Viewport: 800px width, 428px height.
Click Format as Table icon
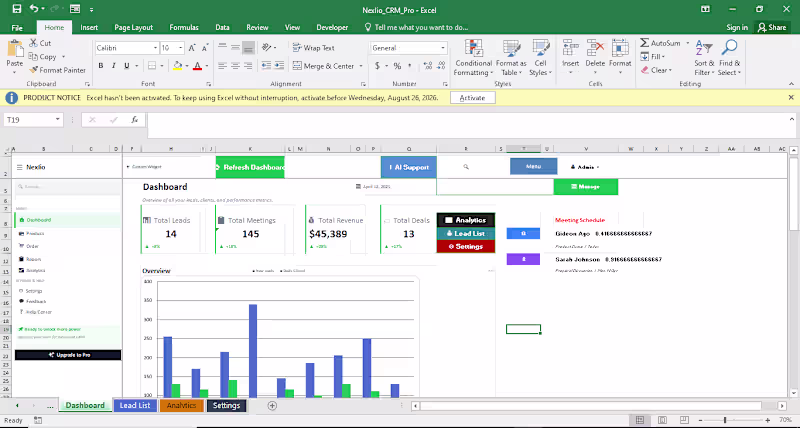click(511, 48)
